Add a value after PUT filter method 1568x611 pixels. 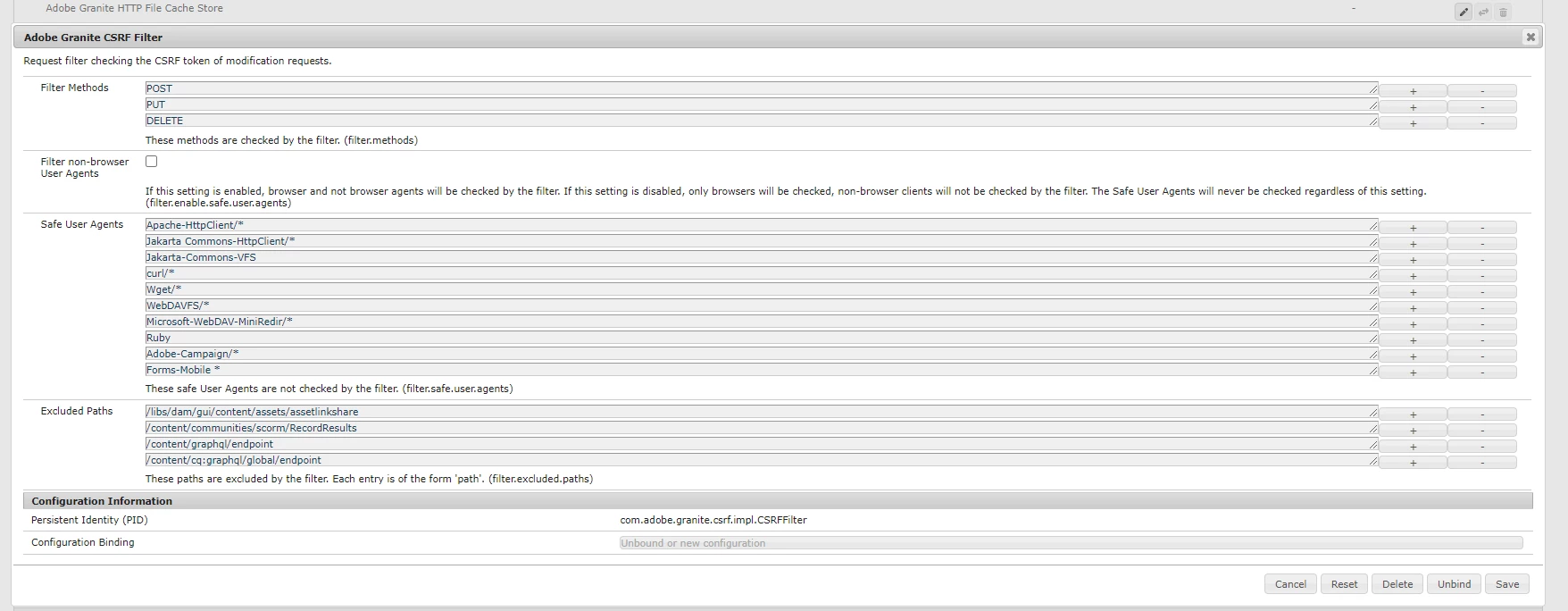tap(1413, 107)
